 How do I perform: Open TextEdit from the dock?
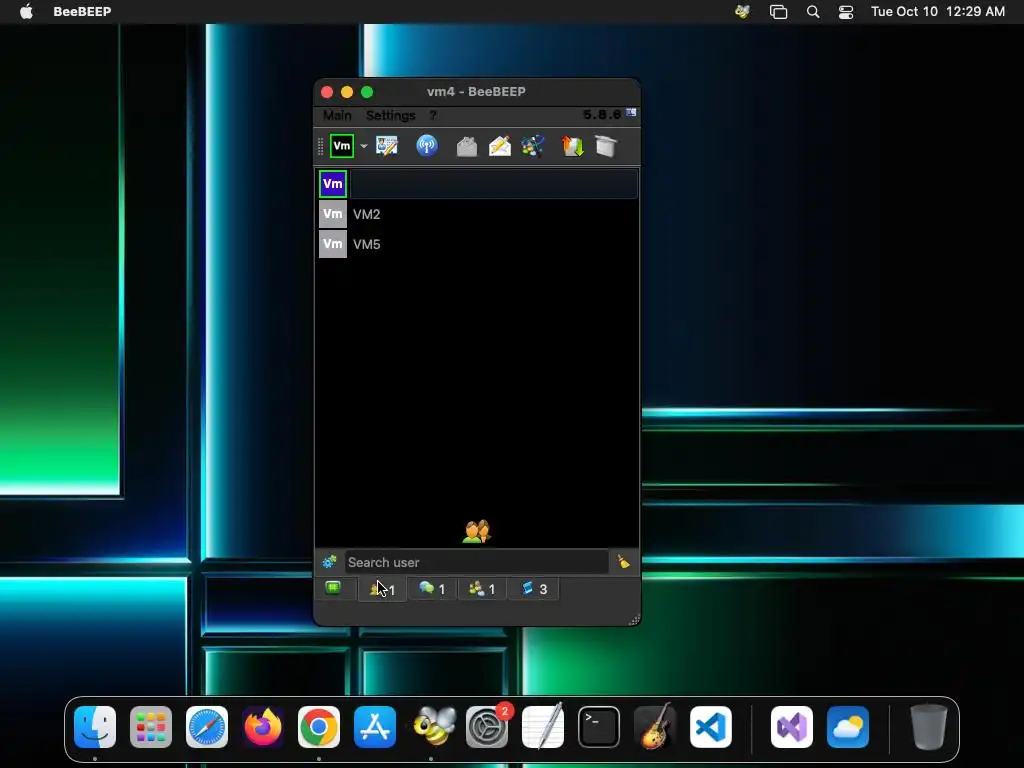pyautogui.click(x=543, y=726)
